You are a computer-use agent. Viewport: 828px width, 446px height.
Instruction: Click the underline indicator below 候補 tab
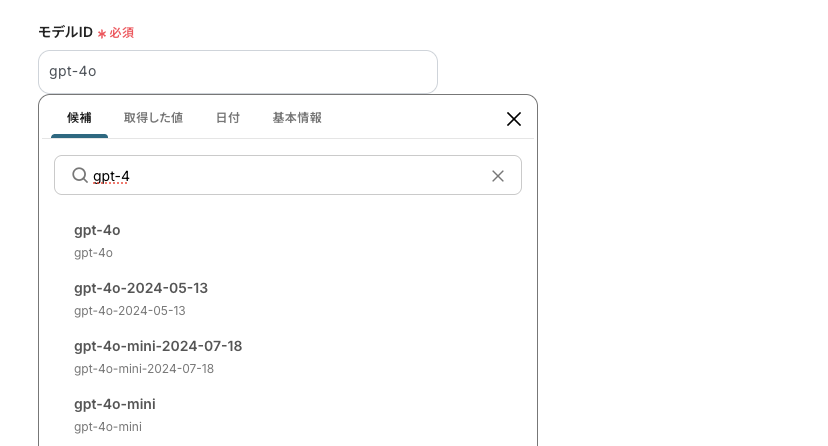coord(79,136)
